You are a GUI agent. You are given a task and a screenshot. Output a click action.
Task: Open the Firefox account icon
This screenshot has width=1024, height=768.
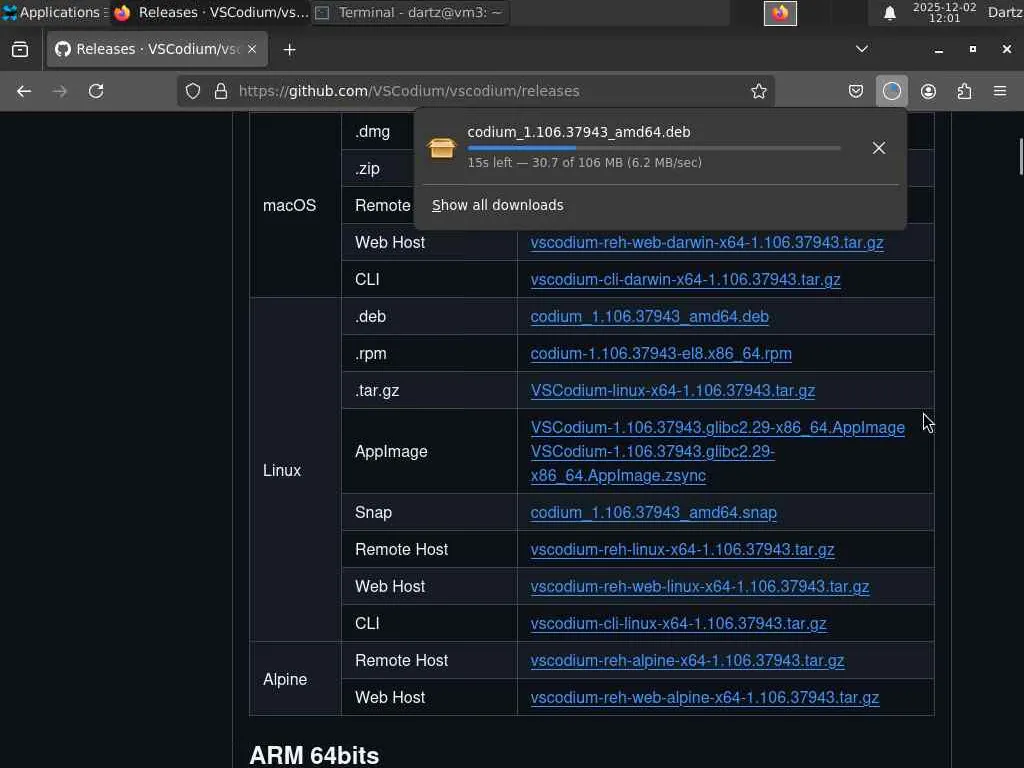pyautogui.click(x=928, y=91)
